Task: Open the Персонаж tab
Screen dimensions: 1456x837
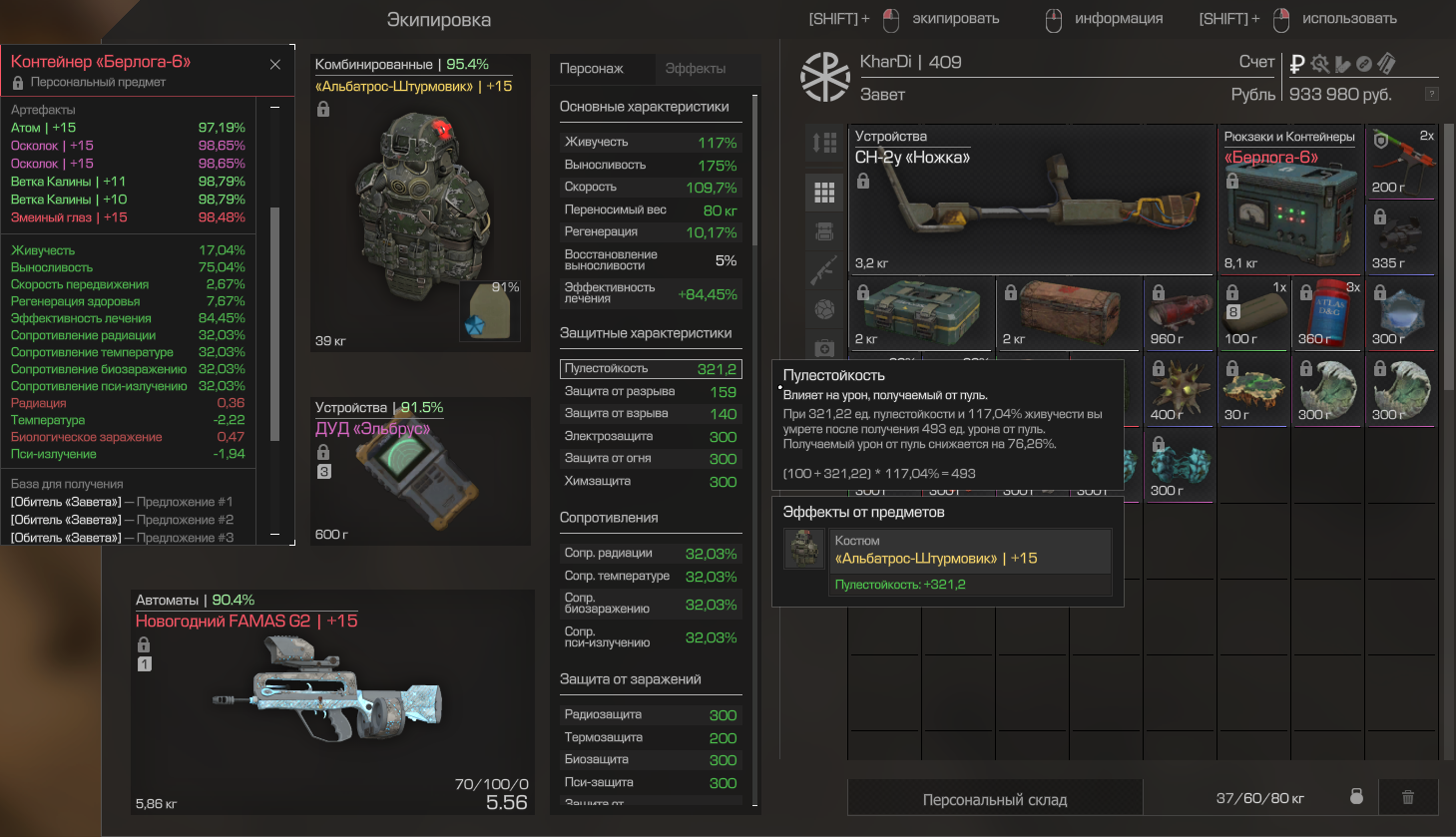Action: coord(592,69)
